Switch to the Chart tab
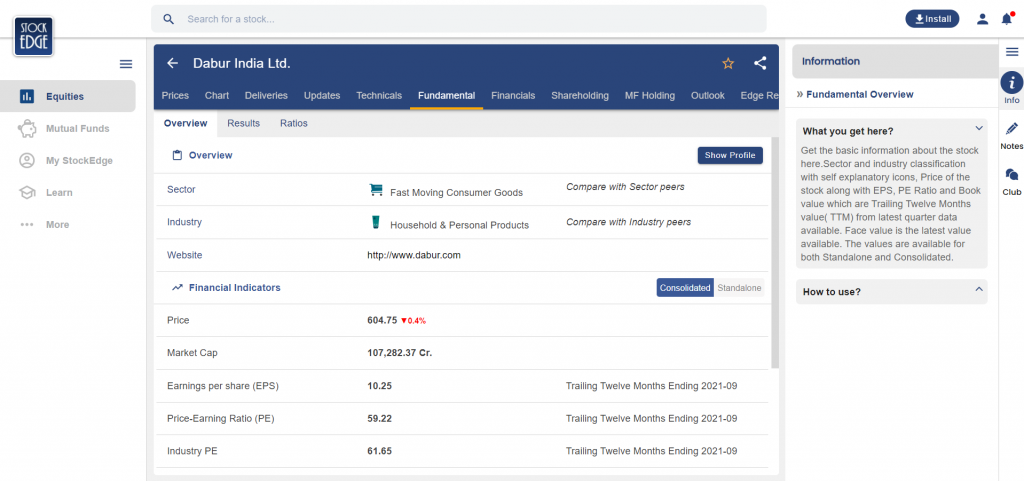 [217, 95]
